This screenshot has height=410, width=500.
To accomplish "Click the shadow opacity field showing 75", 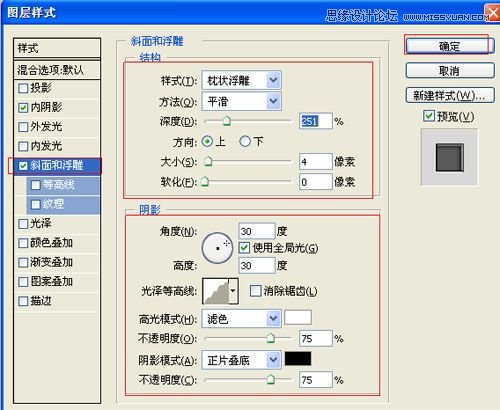I will (316, 380).
